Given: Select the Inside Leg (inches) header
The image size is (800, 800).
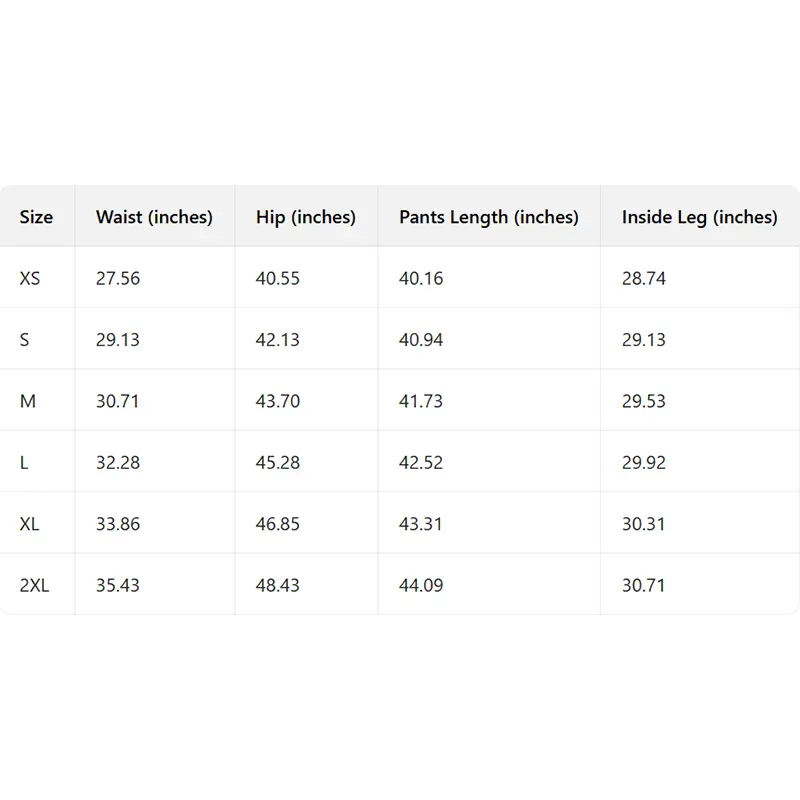Looking at the screenshot, I should 699,217.
